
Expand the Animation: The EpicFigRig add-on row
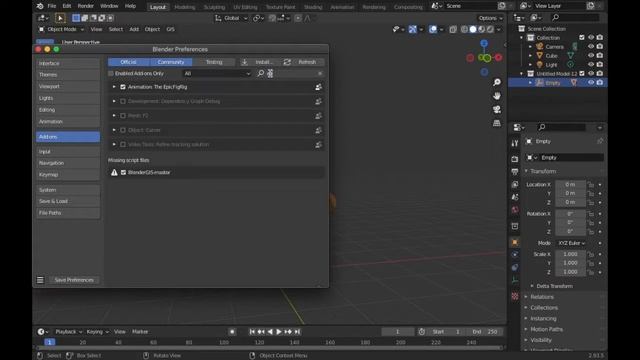point(114,87)
